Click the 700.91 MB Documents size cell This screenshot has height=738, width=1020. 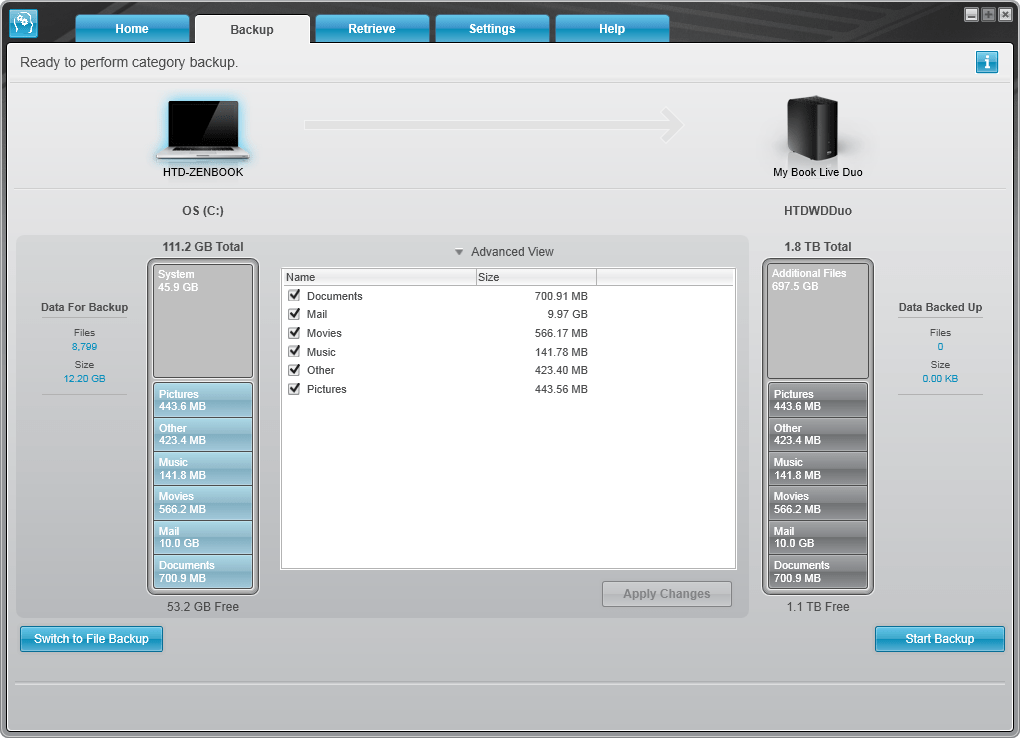click(x=561, y=296)
